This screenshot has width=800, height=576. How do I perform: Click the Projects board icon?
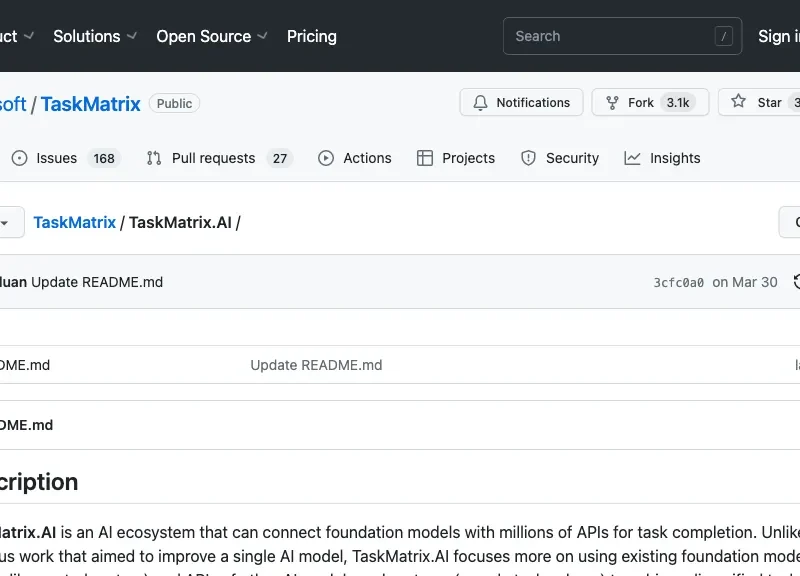427,158
